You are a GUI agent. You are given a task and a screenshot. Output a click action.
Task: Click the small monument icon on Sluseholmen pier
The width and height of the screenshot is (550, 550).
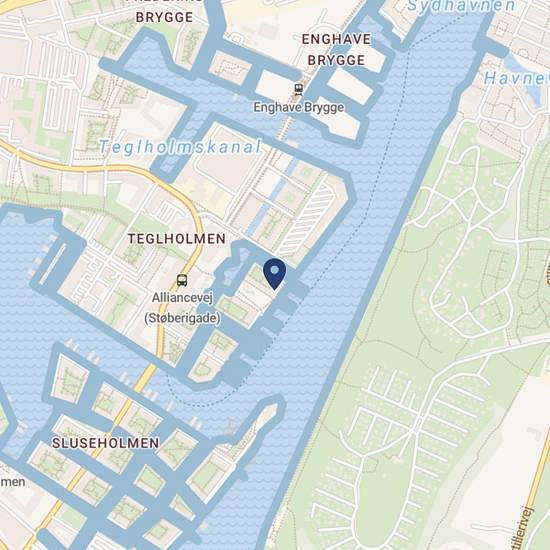click(230, 428)
